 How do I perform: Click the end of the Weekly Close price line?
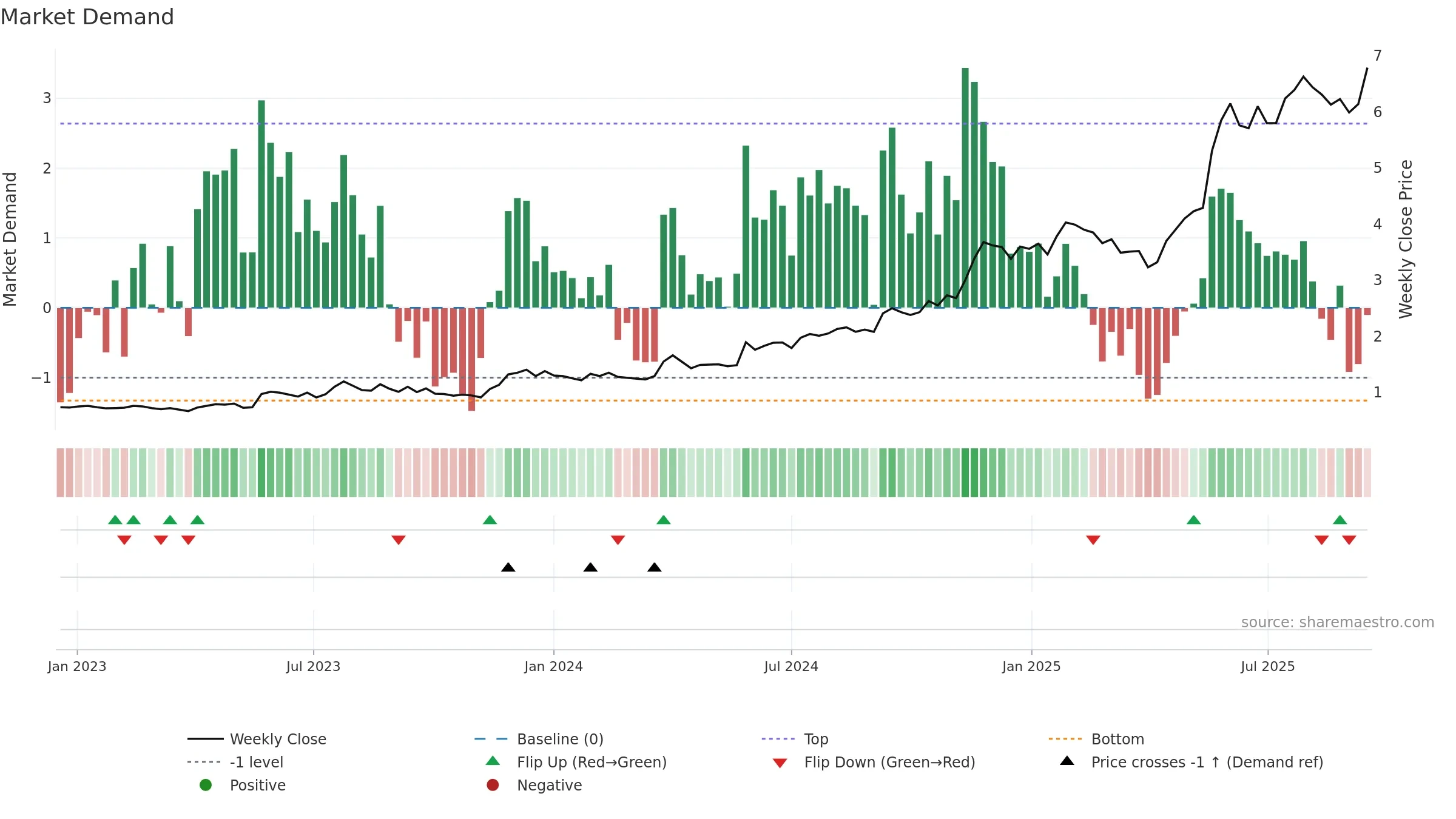click(x=1367, y=69)
